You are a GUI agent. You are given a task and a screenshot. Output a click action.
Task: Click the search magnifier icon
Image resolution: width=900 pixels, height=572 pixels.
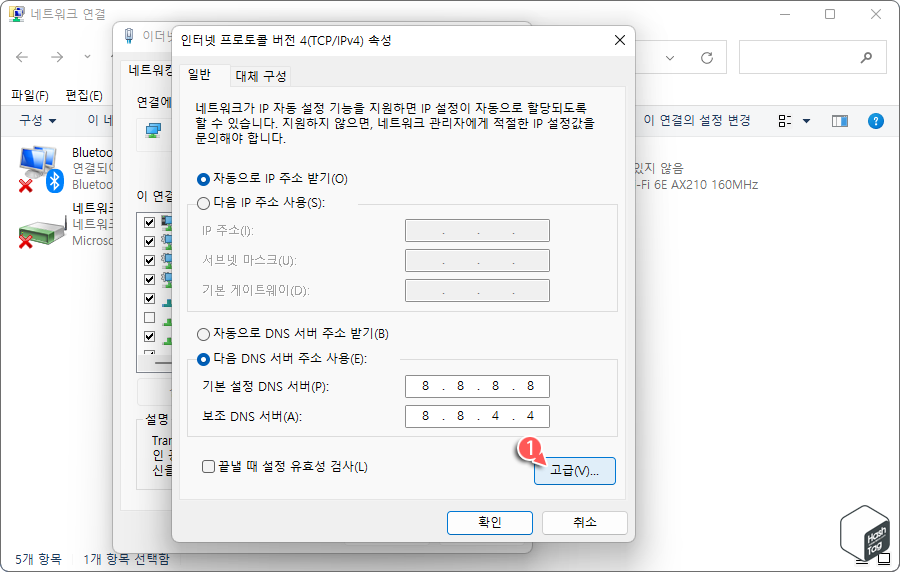[866, 57]
